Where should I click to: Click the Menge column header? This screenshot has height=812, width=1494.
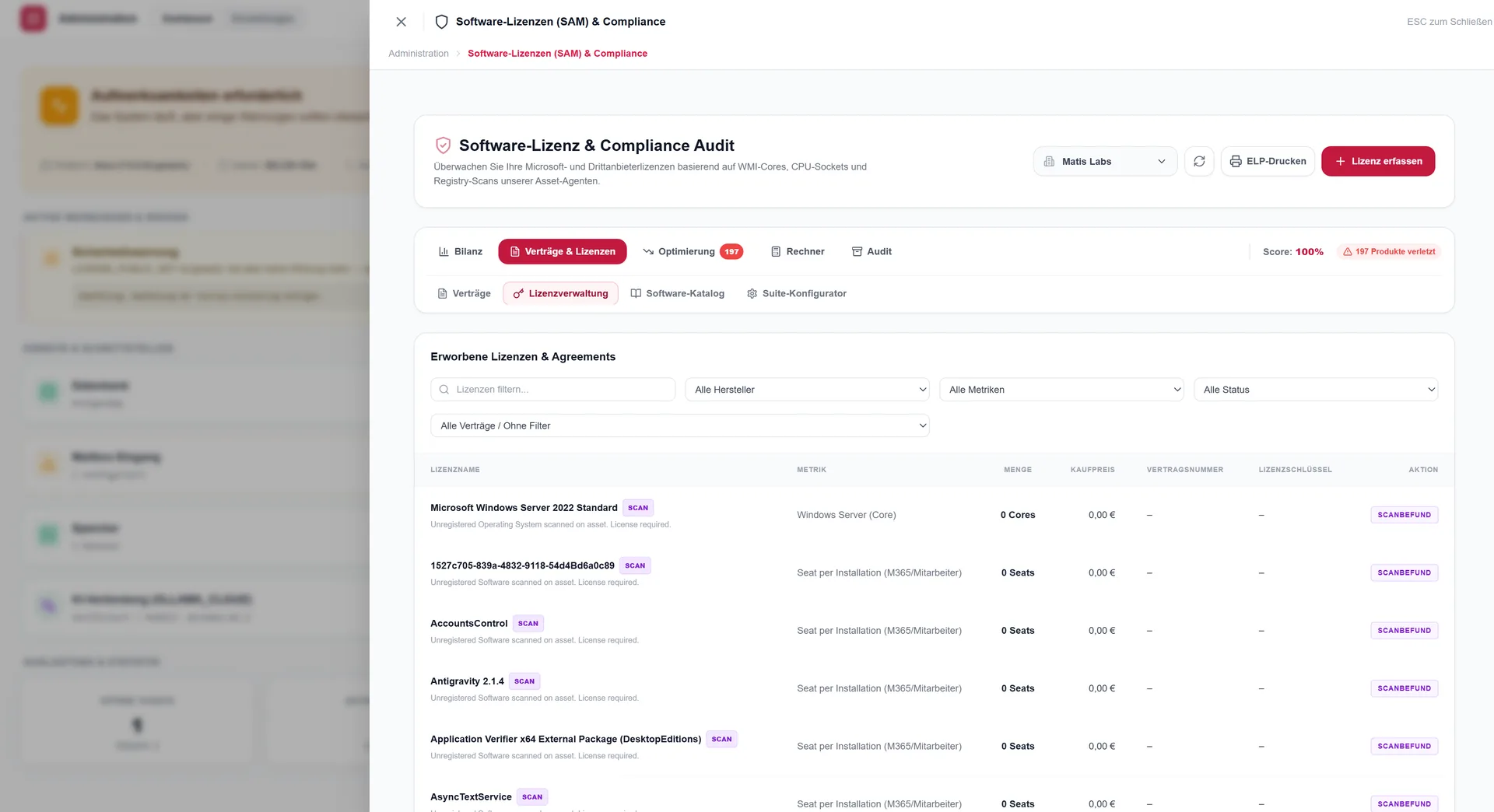point(1018,470)
